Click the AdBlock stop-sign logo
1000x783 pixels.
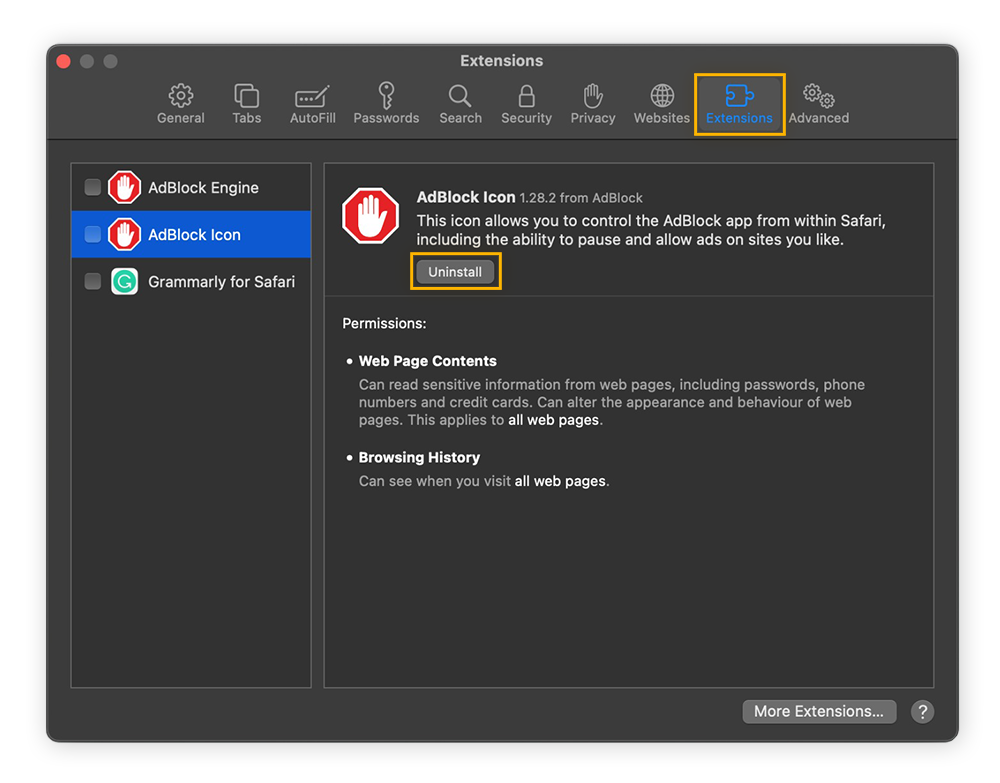tap(370, 215)
